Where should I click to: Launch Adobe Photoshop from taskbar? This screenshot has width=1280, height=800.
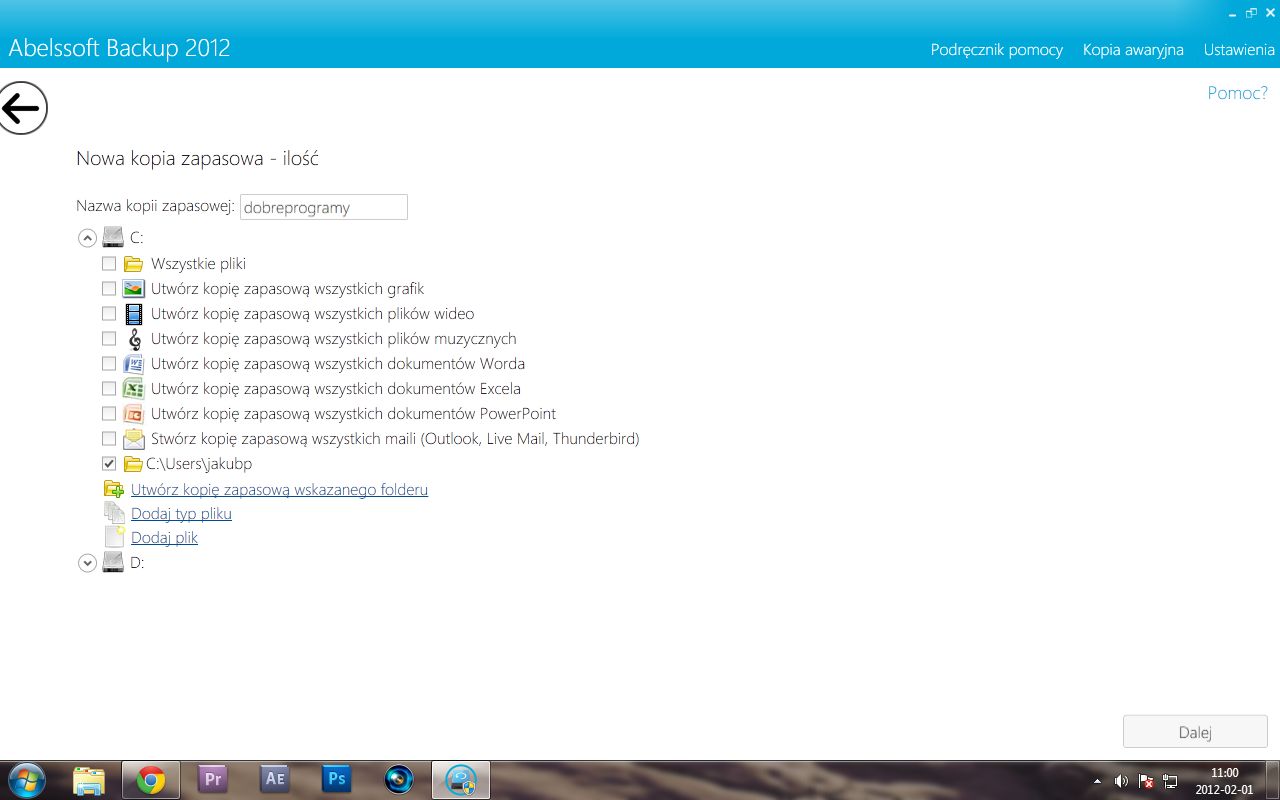[337, 779]
